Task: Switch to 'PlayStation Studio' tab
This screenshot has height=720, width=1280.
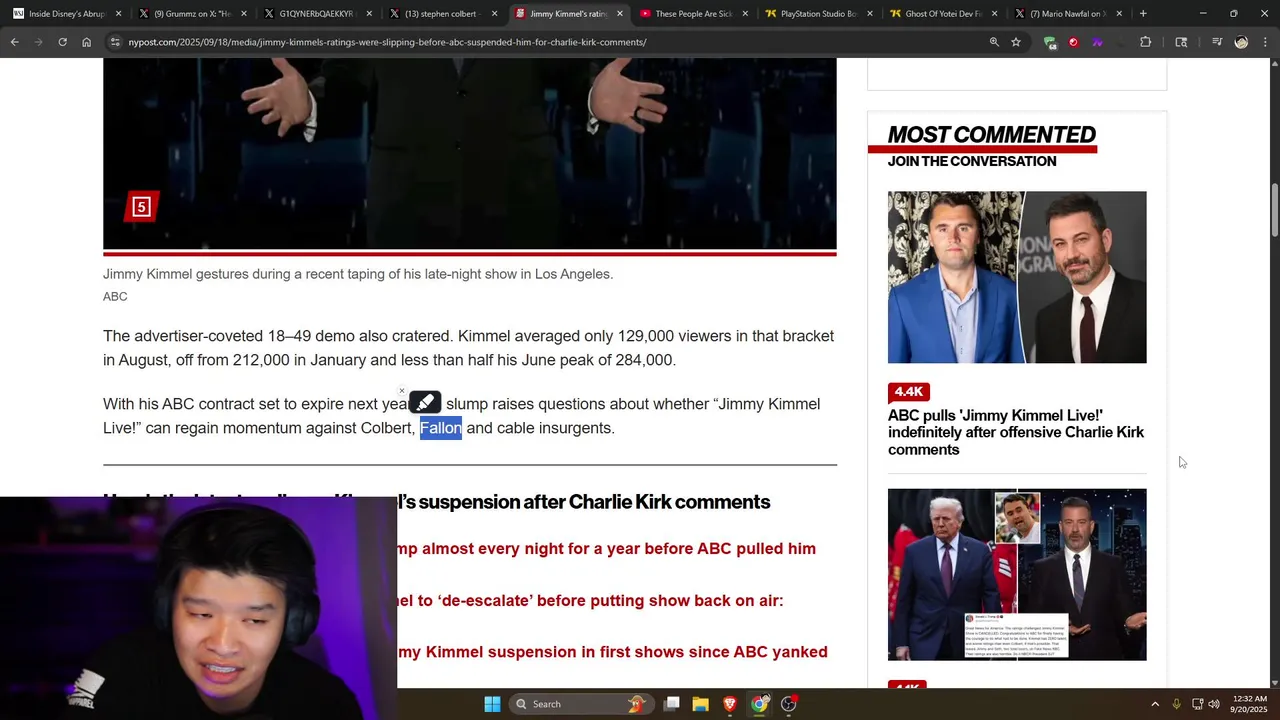Action: pyautogui.click(x=817, y=14)
